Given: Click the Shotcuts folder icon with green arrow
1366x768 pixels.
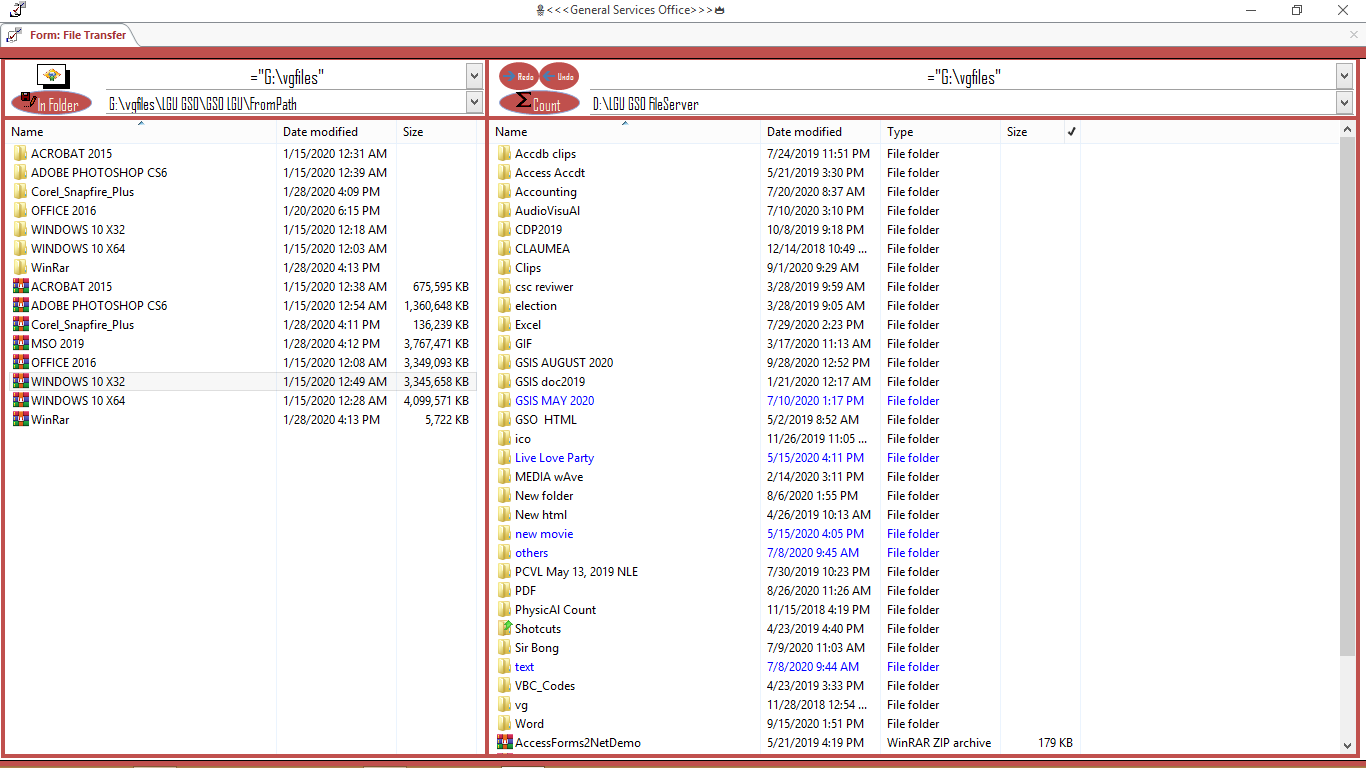Looking at the screenshot, I should [x=504, y=629].
